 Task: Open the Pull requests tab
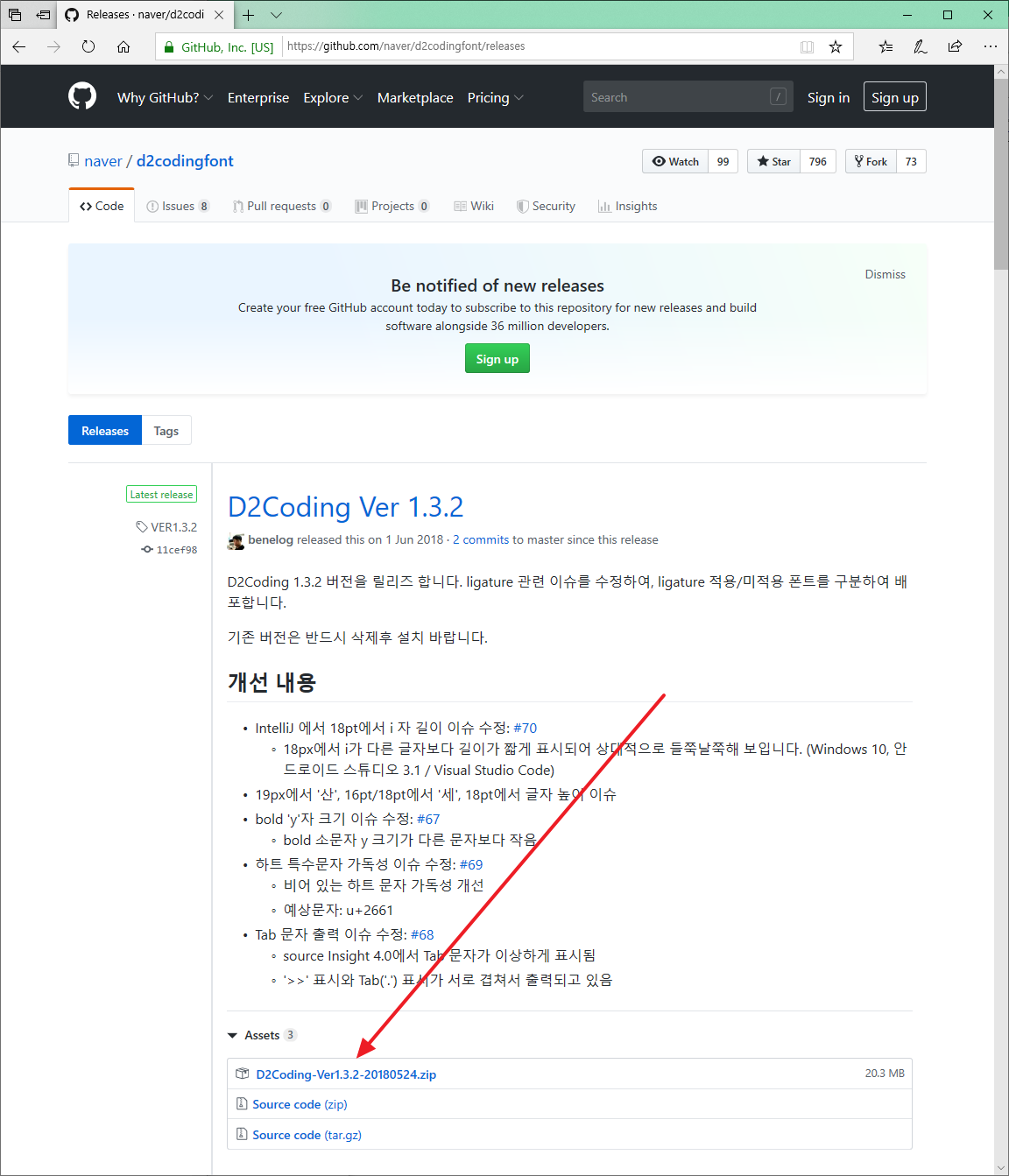pos(282,206)
